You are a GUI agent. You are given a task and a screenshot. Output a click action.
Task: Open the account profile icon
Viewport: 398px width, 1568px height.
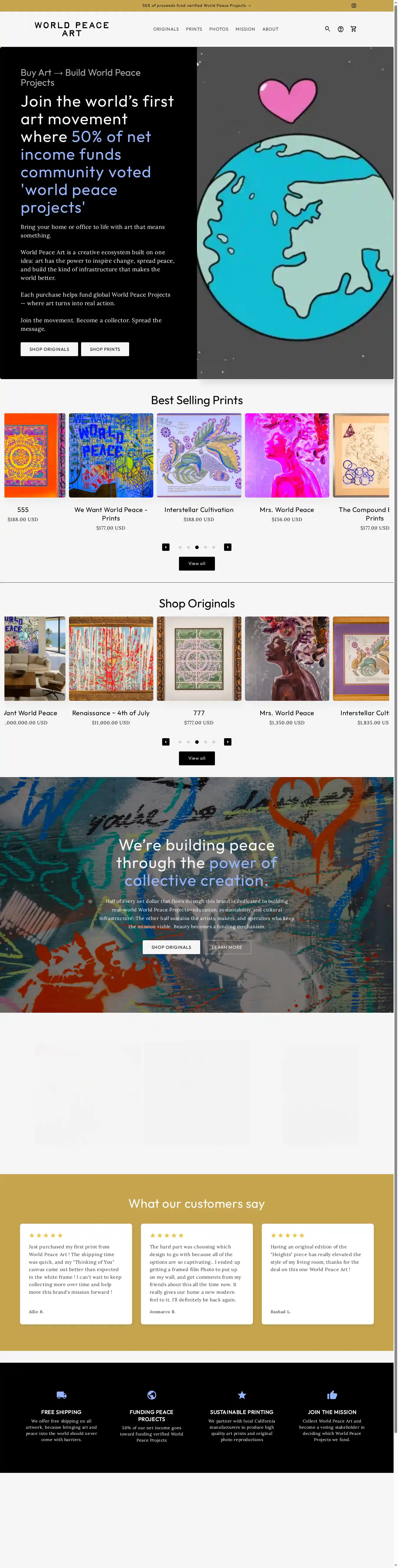341,29
